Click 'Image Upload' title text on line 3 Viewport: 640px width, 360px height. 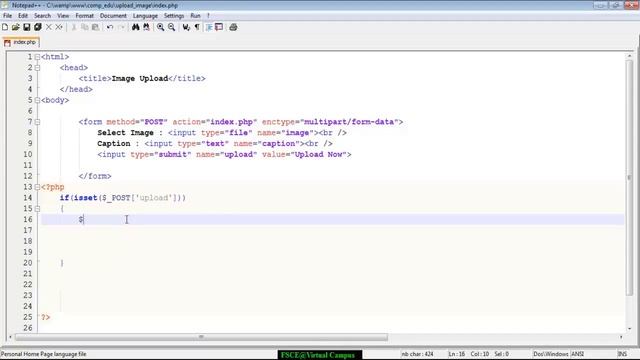tap(140, 78)
